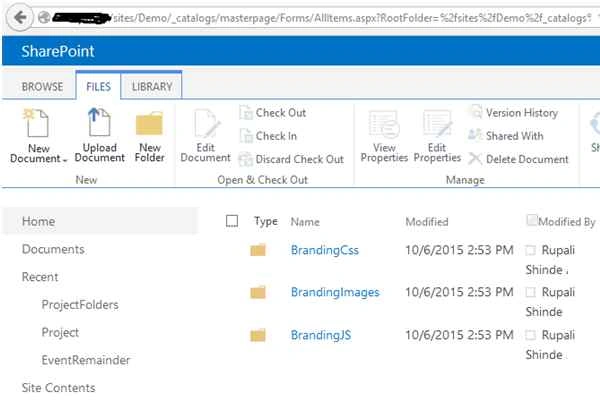The image size is (600, 403).
Task: Sort by the Type column header
Action: pos(266,221)
